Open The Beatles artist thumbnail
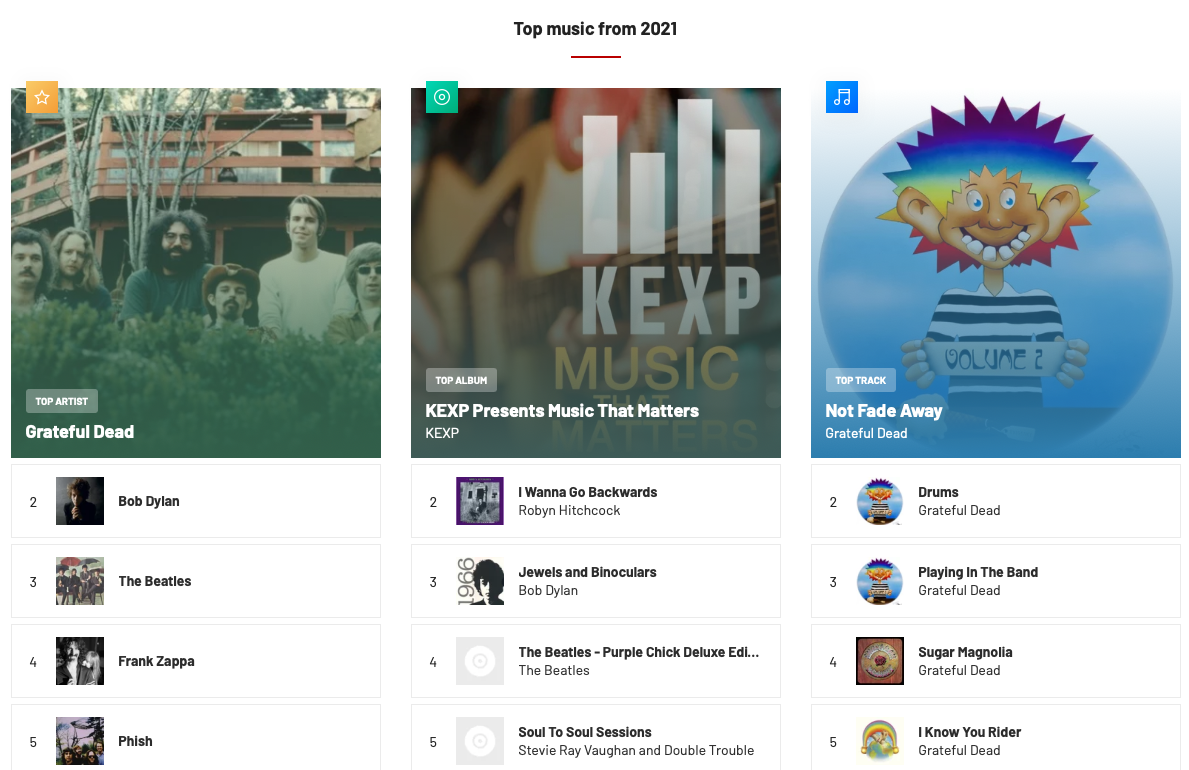Image resolution: width=1189 pixels, height=770 pixels. pos(80,581)
